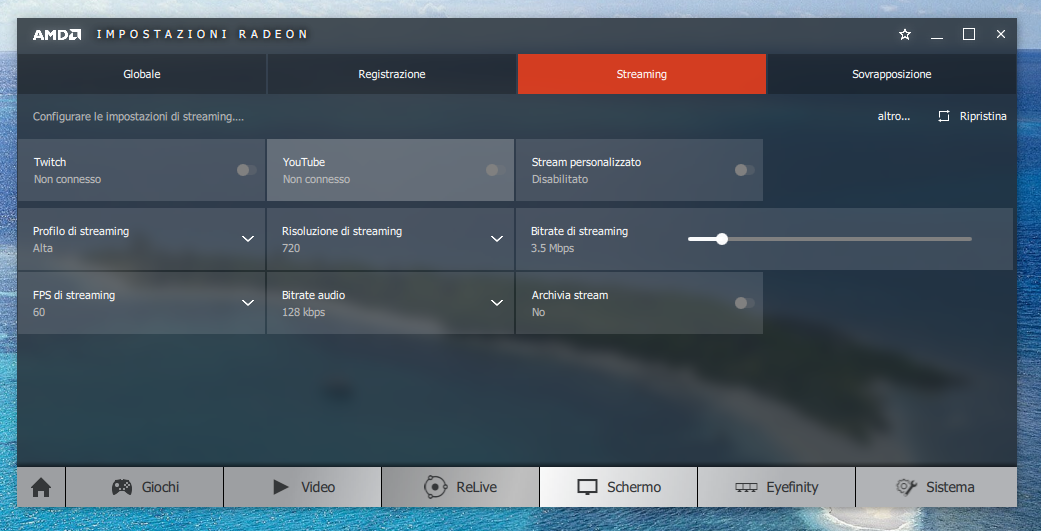Open the Schermo section

pyautogui.click(x=619, y=487)
